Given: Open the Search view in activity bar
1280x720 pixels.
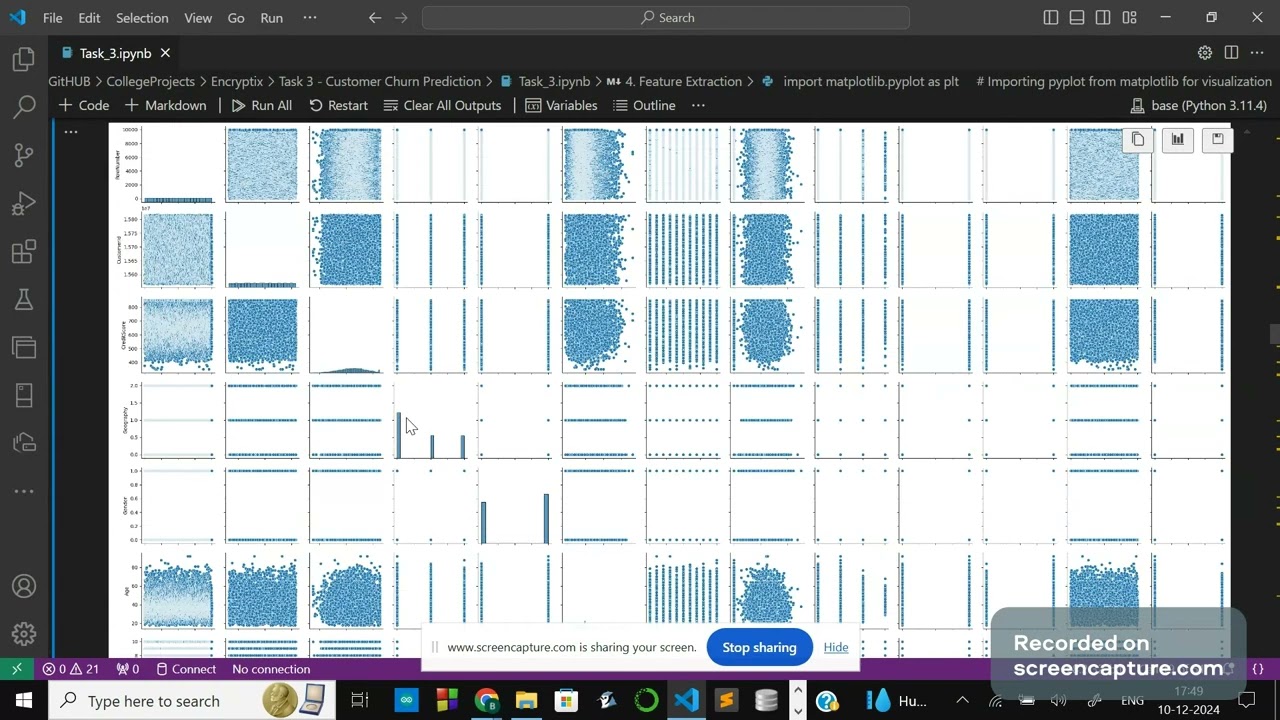Looking at the screenshot, I should 24,107.
